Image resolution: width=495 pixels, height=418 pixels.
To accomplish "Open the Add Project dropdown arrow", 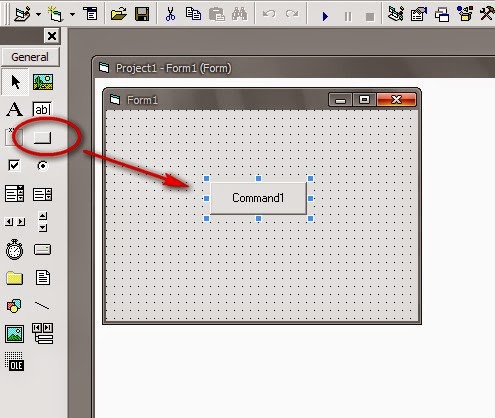I will click(39, 14).
